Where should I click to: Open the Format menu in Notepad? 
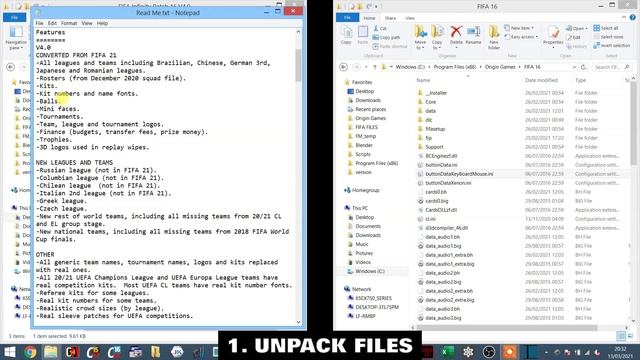(x=69, y=23)
